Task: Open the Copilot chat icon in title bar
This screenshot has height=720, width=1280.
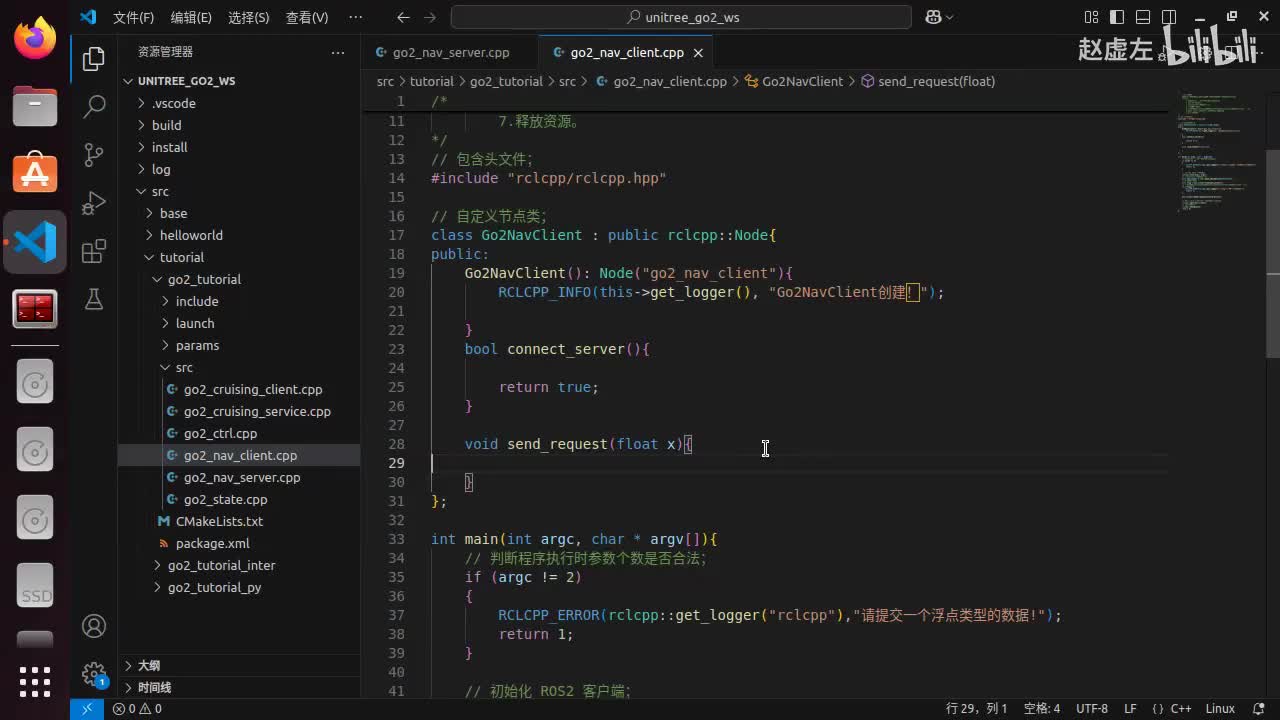Action: tap(938, 17)
